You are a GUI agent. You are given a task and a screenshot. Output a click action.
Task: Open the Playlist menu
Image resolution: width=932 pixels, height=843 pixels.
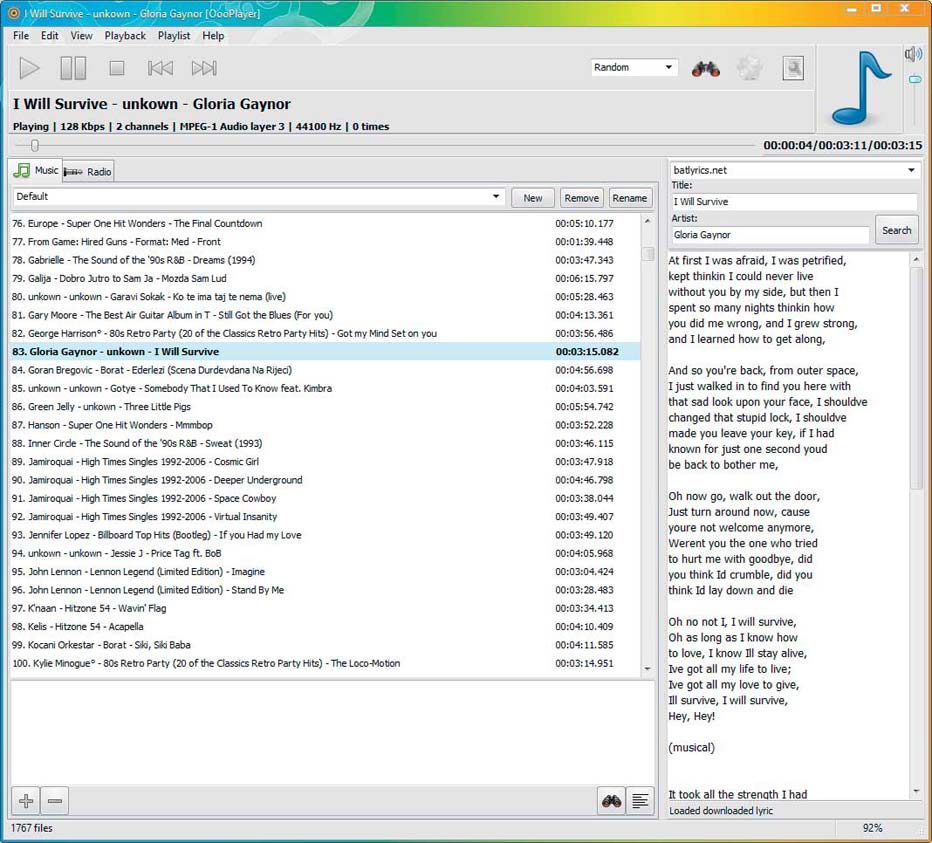pyautogui.click(x=174, y=36)
